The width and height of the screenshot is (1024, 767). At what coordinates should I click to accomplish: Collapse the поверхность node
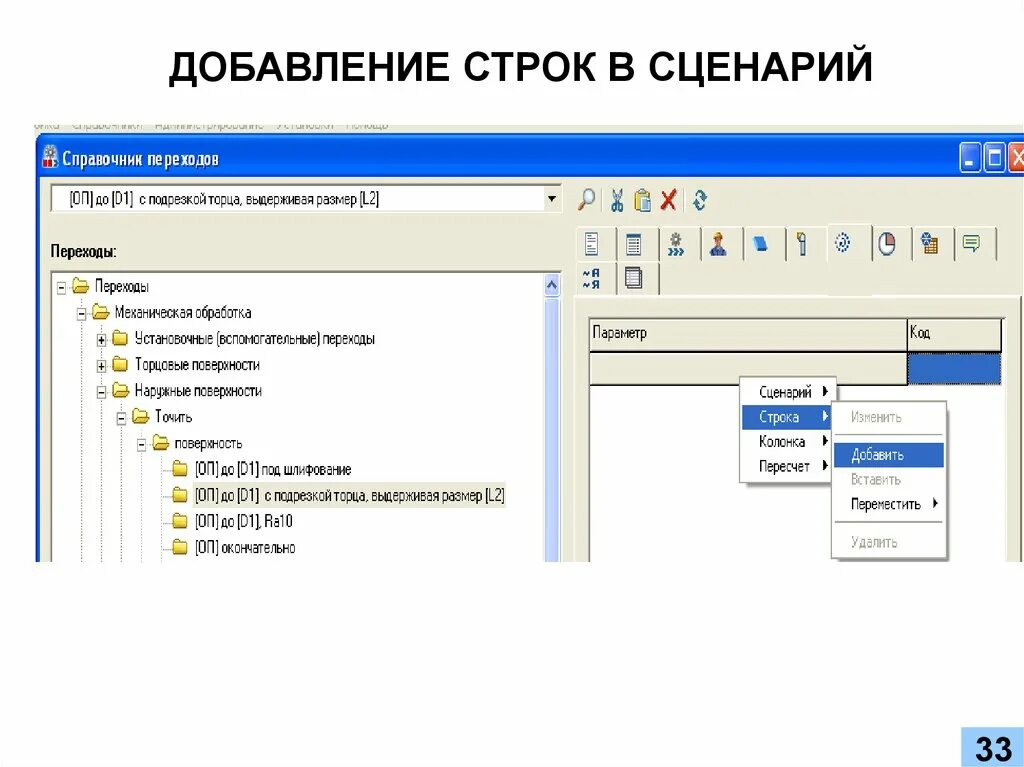coord(142,444)
